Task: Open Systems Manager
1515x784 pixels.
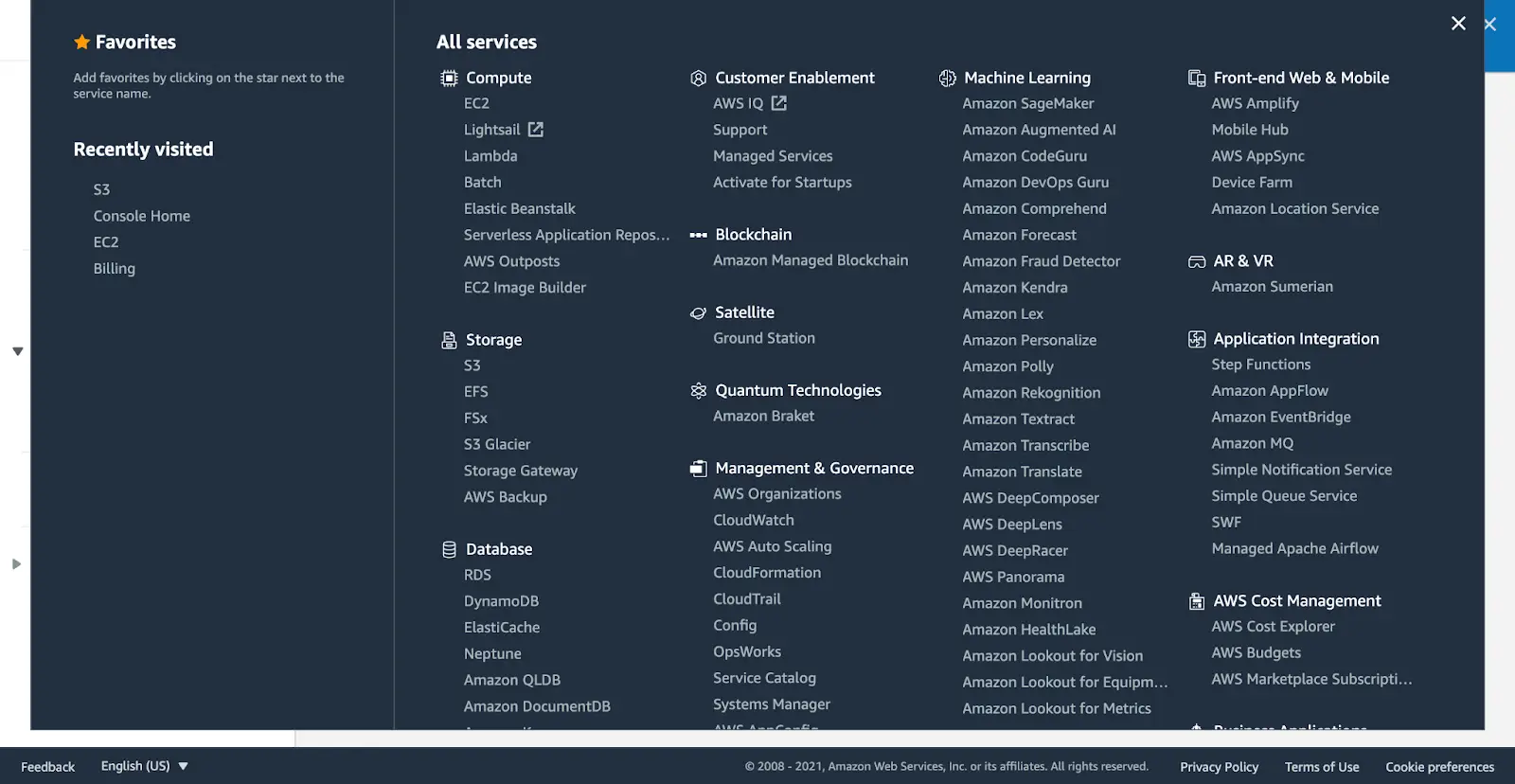Action: point(772,704)
